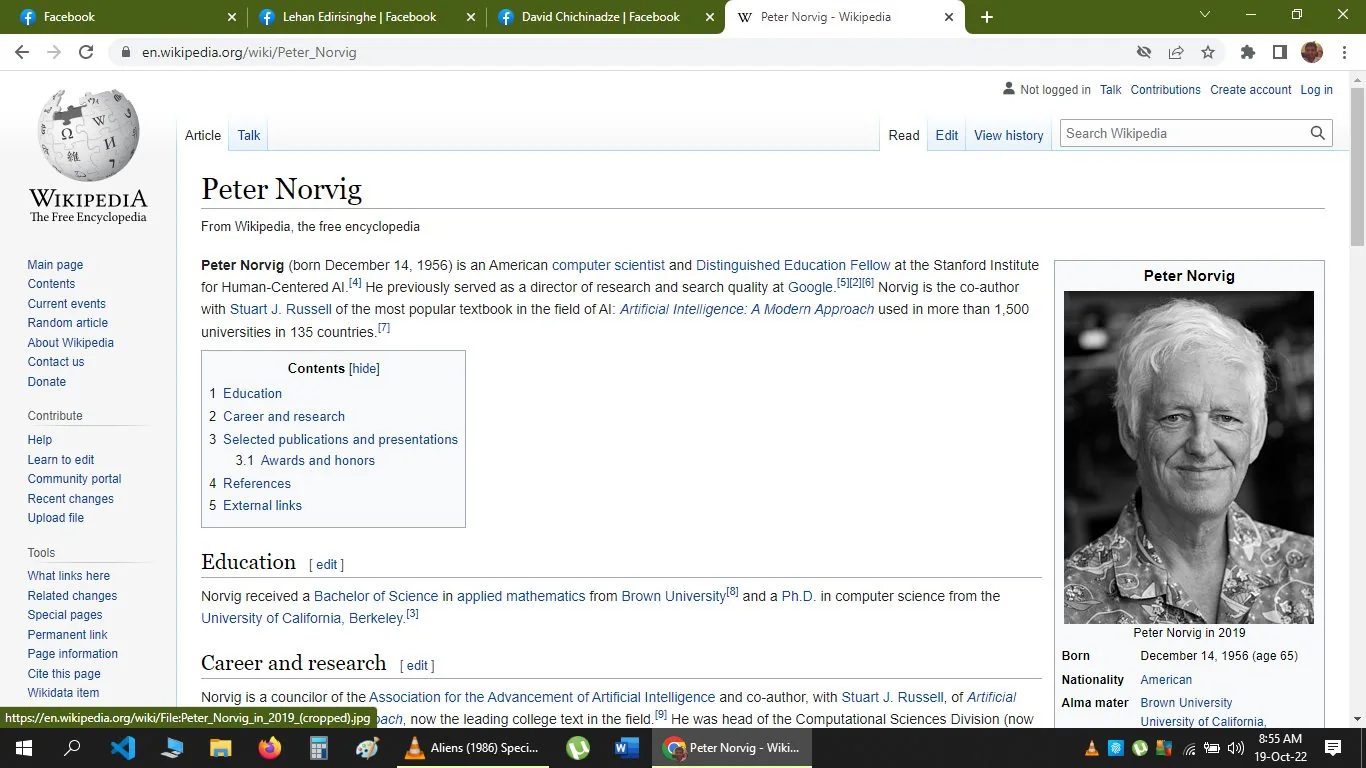Jump to Career and research in Contents

coord(284,416)
